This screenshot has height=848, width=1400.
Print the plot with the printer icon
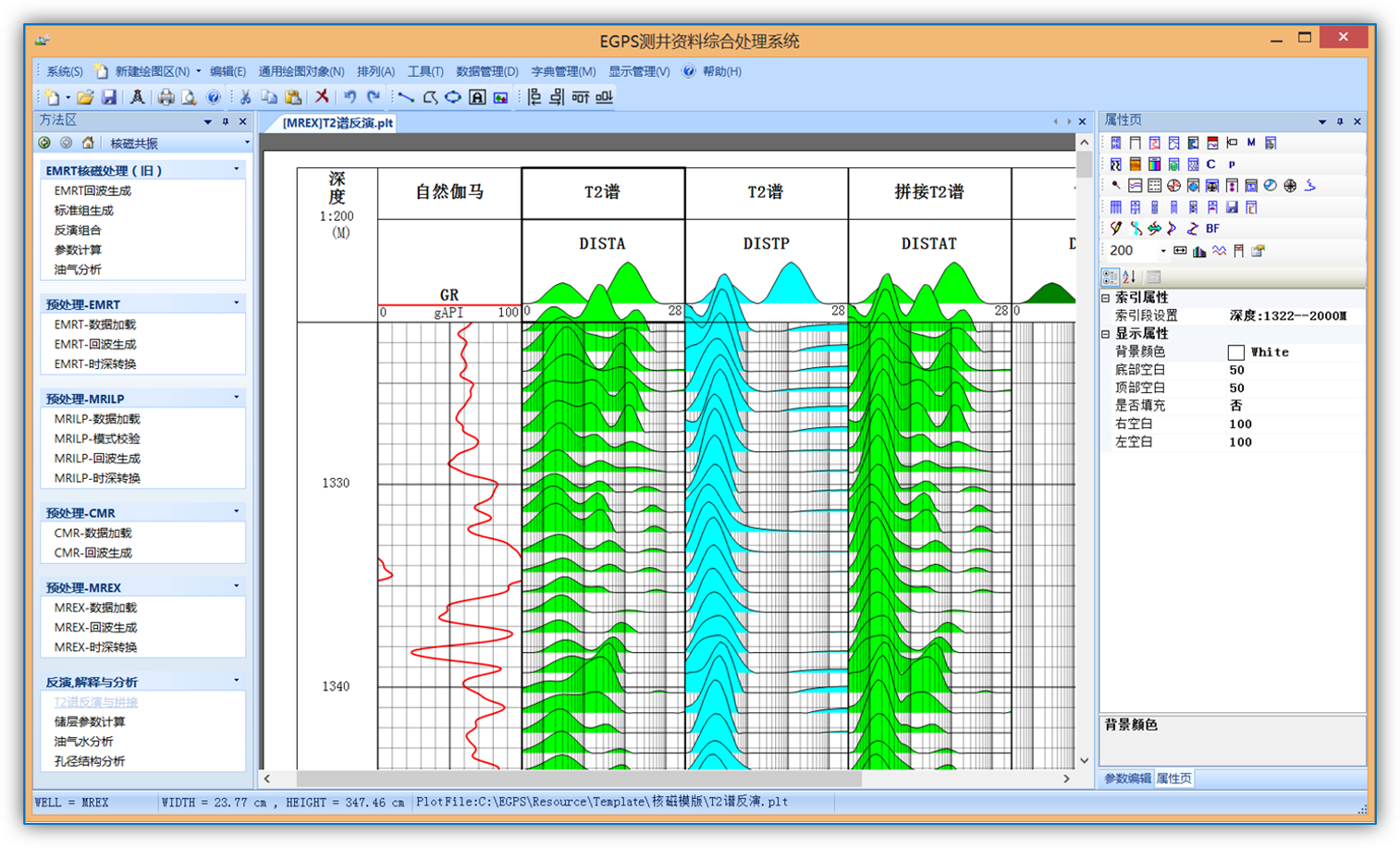166,97
